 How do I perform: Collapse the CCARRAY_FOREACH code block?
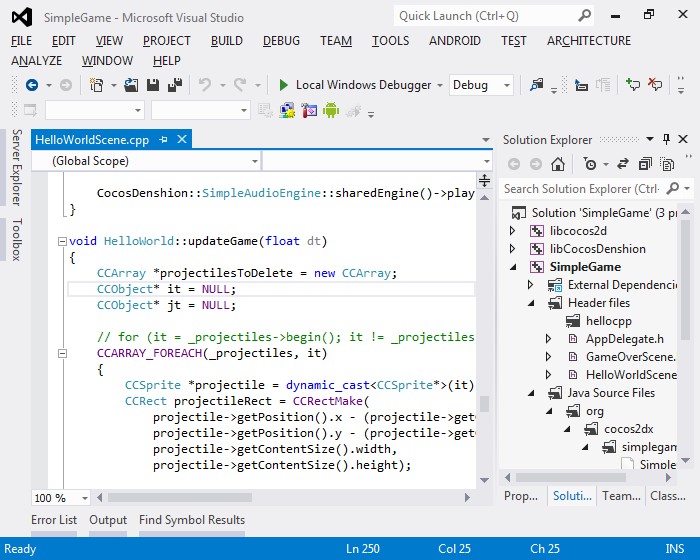tap(62, 354)
